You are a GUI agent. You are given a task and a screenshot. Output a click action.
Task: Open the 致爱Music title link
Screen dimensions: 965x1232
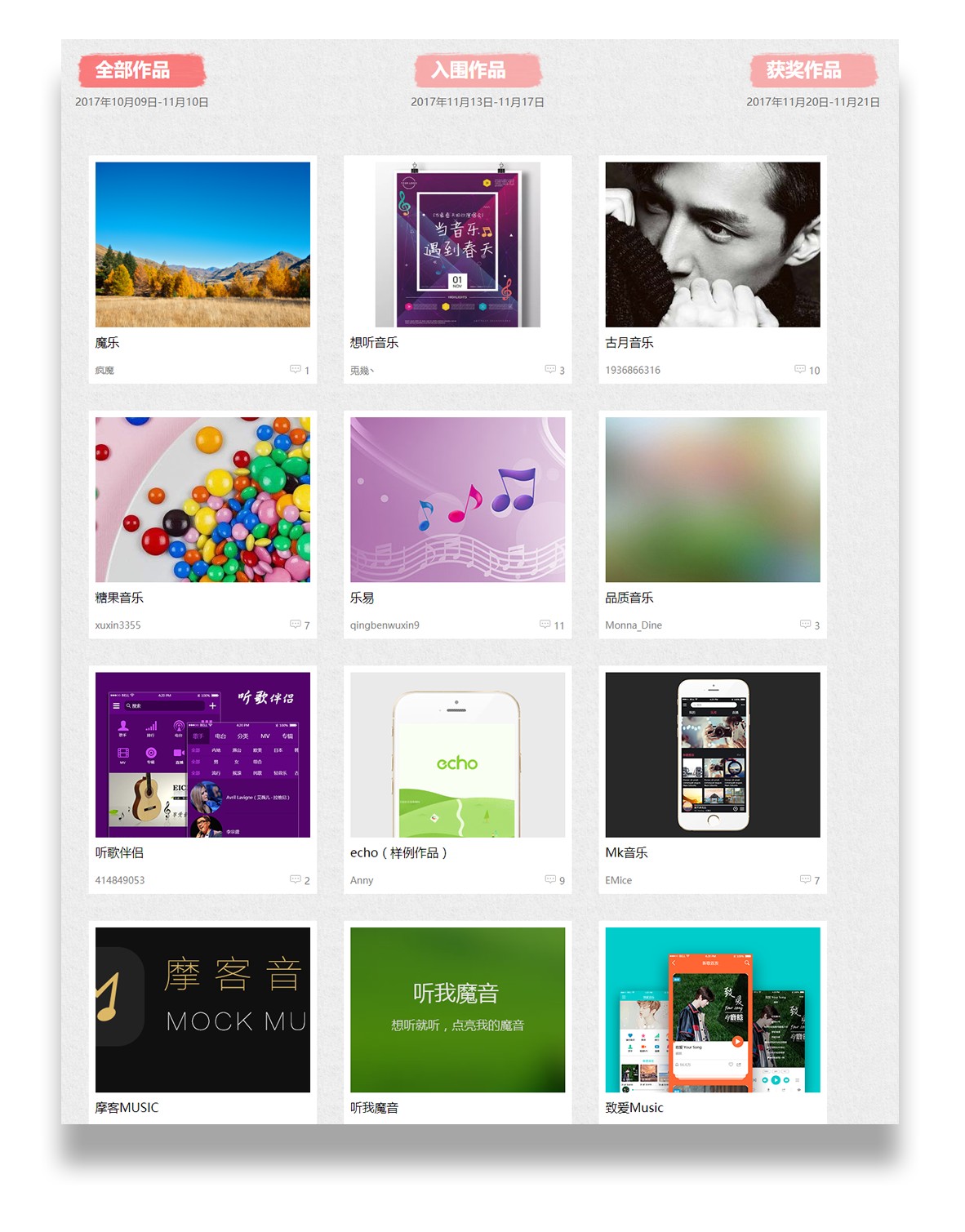pyautogui.click(x=634, y=1108)
